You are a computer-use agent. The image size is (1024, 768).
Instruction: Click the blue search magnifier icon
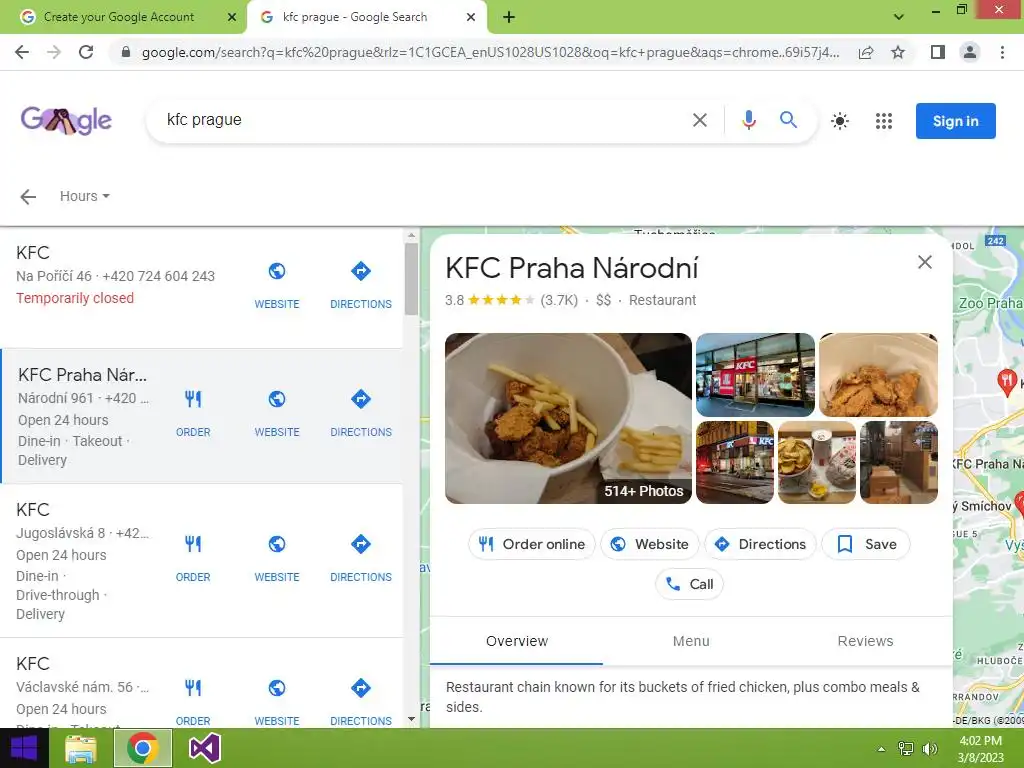click(788, 120)
